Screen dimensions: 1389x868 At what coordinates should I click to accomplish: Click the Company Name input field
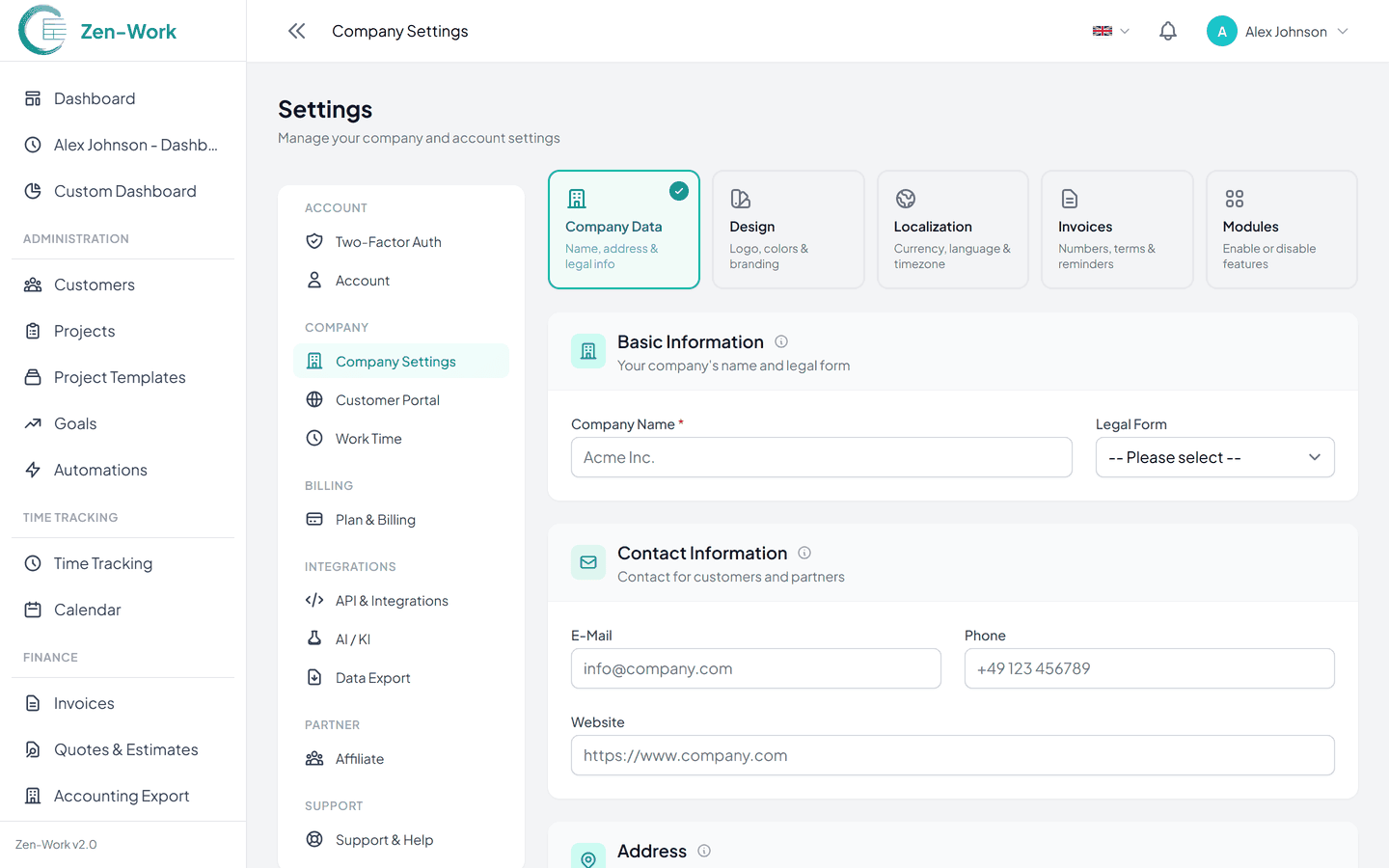pyautogui.click(x=821, y=456)
